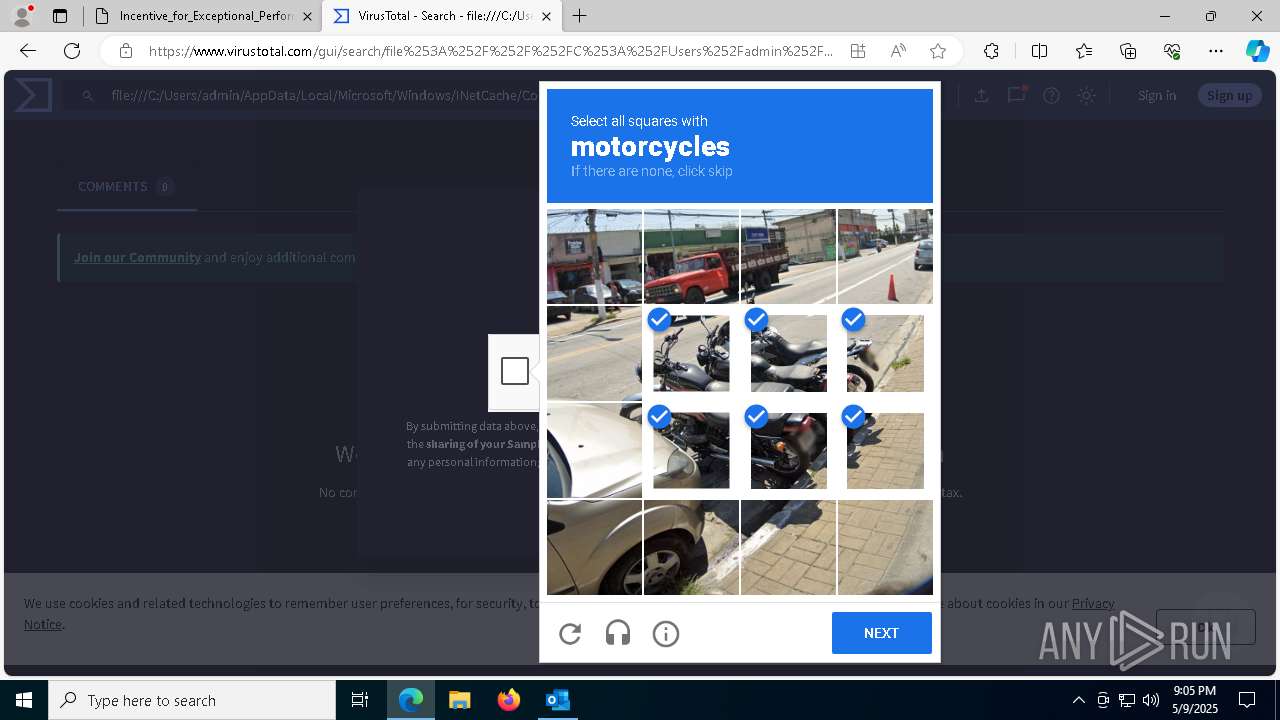Open the Windows notification center
This screenshot has width=1280, height=720.
1247,700
